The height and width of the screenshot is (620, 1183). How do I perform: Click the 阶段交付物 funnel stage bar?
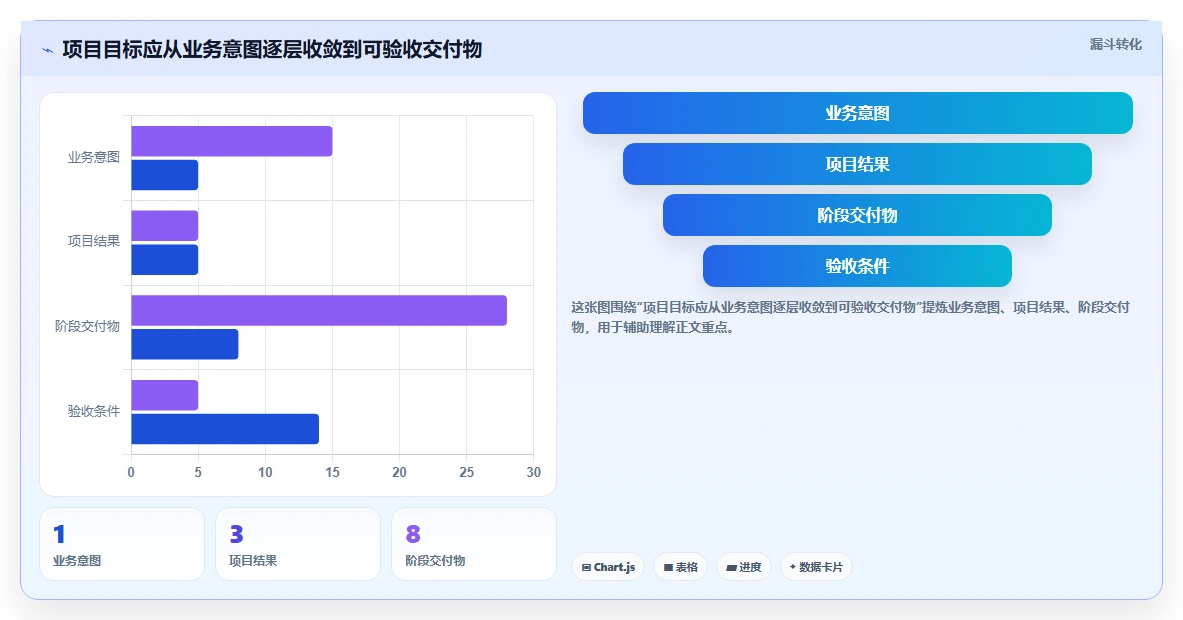pos(857,215)
